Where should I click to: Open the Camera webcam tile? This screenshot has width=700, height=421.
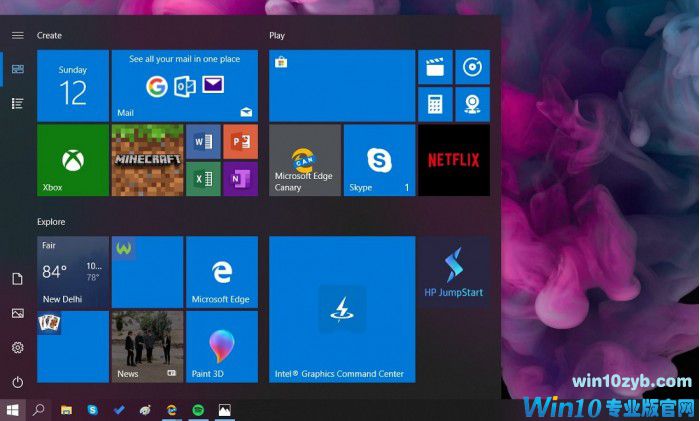(x=472, y=104)
